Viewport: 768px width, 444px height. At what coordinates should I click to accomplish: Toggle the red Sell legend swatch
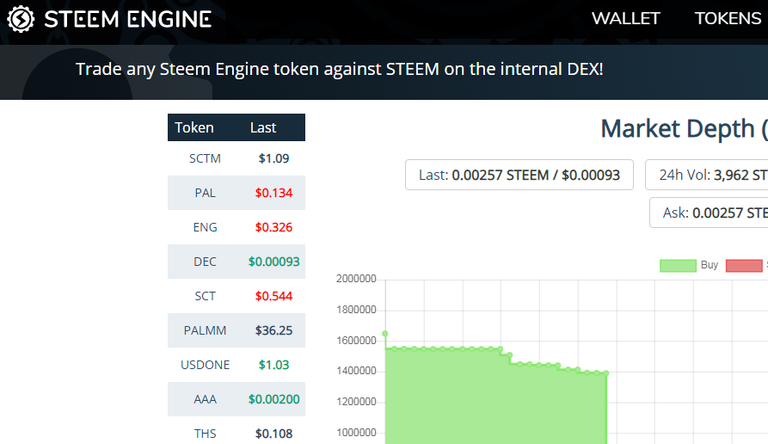coord(744,266)
